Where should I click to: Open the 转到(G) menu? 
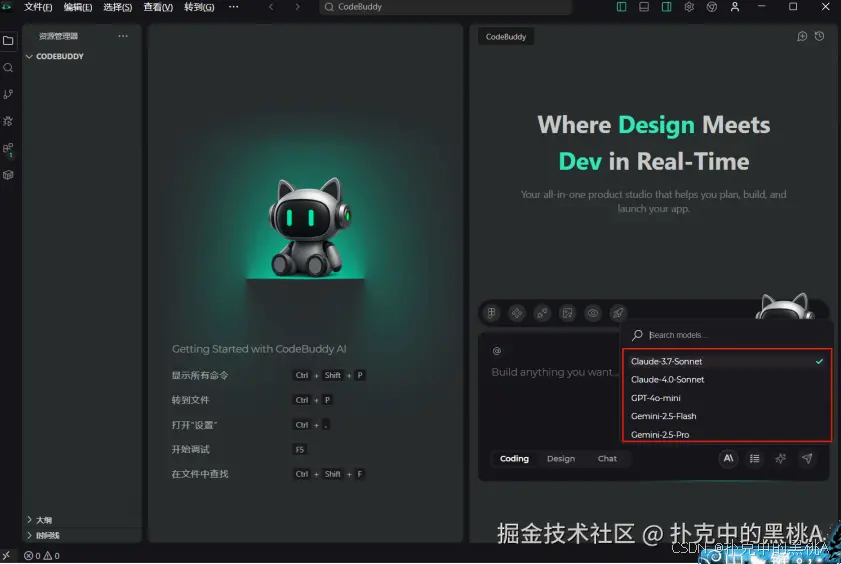(199, 7)
